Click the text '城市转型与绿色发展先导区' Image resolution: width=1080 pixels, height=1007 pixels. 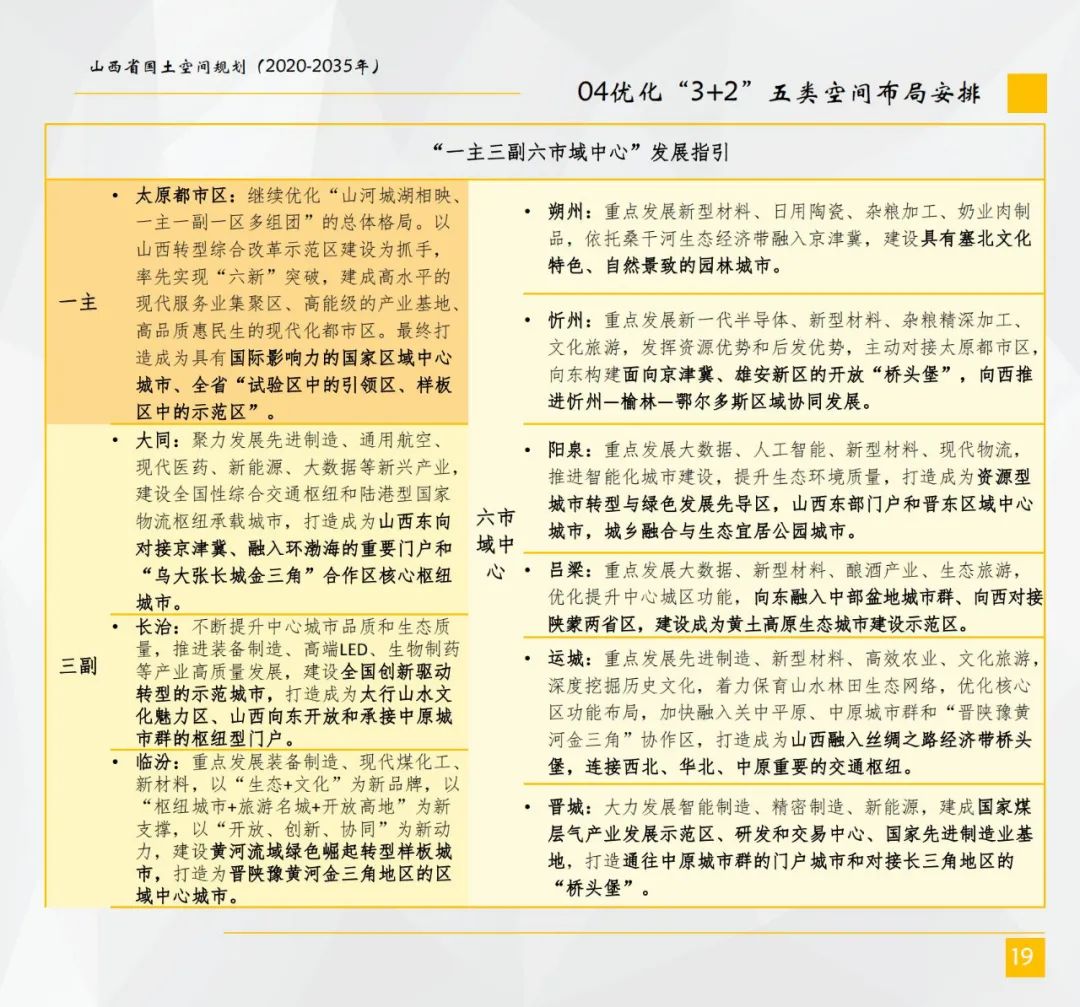tap(659, 504)
